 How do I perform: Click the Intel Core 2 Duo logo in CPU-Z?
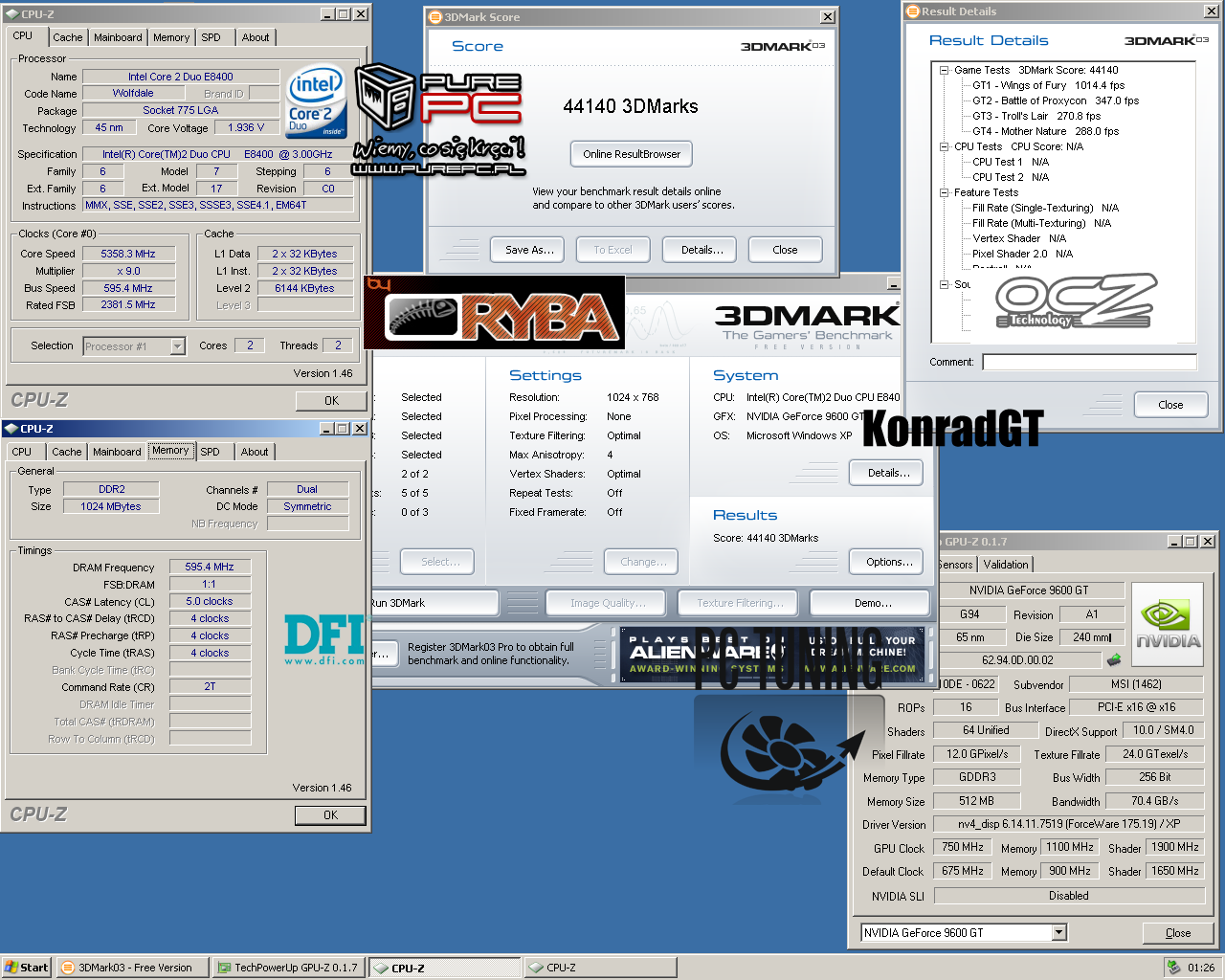point(316,101)
